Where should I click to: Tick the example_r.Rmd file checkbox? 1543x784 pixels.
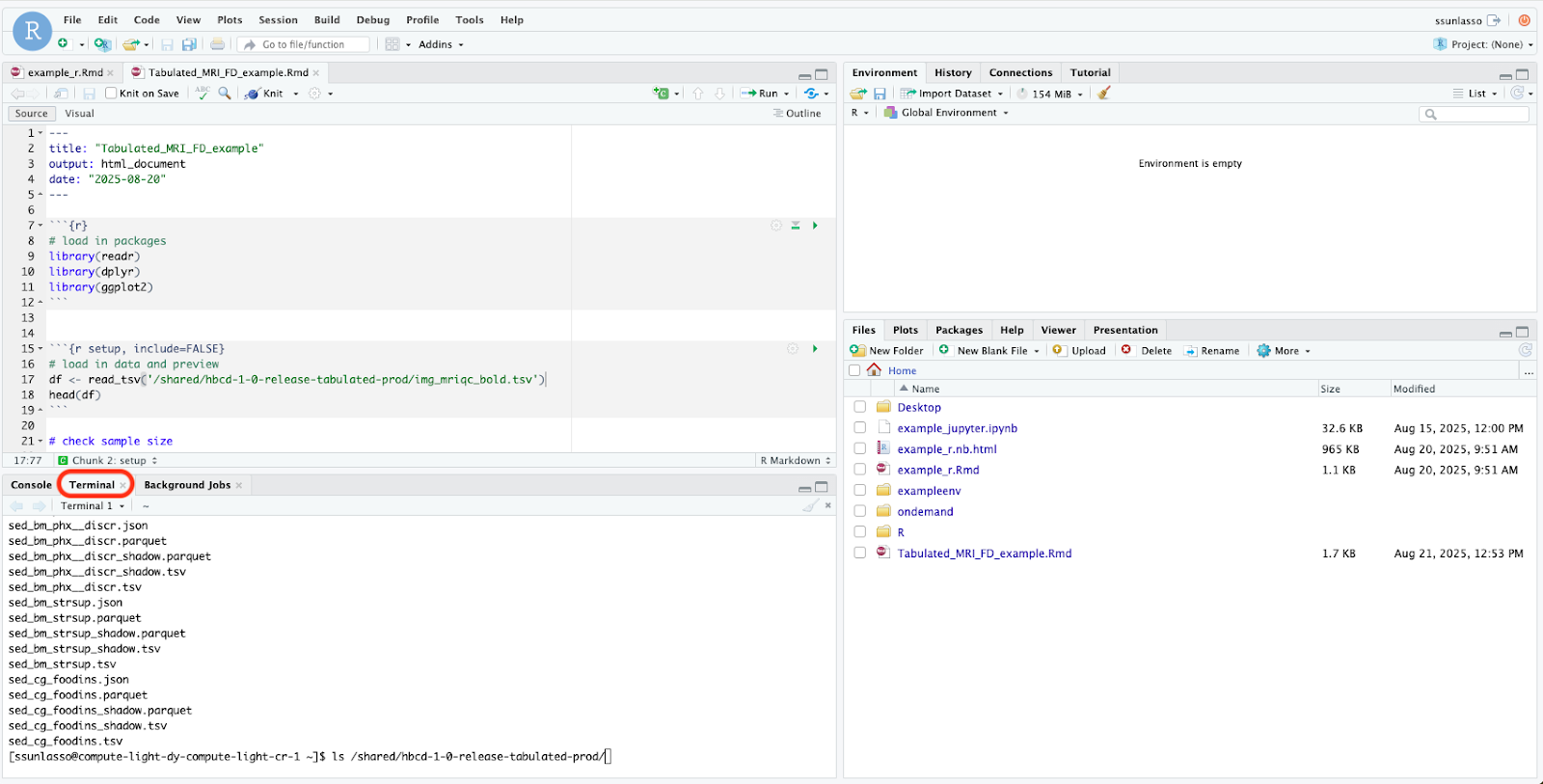click(859, 470)
